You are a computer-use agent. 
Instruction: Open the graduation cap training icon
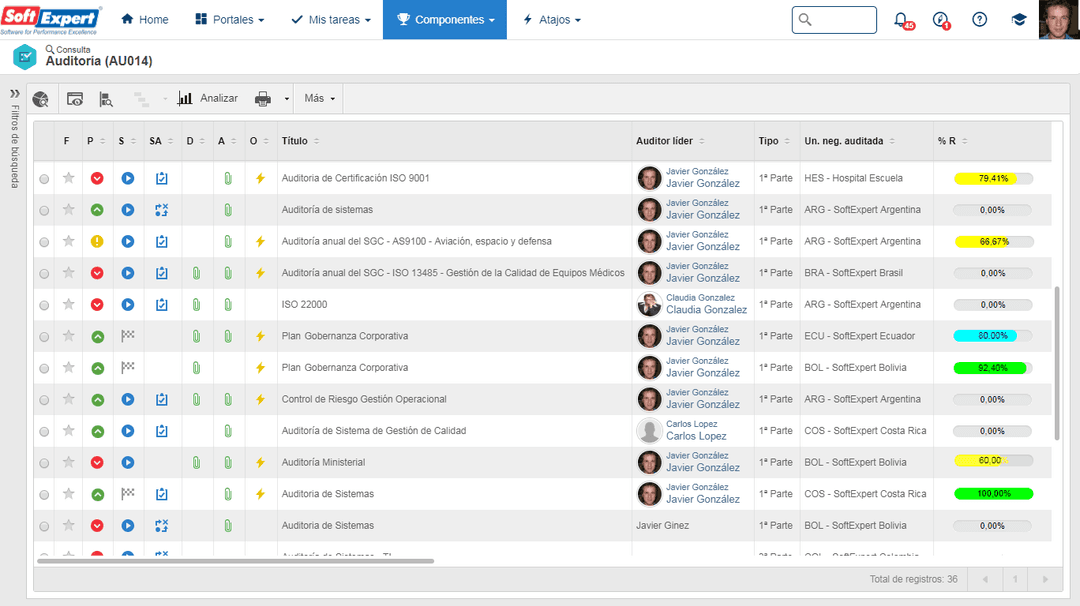[1018, 20]
